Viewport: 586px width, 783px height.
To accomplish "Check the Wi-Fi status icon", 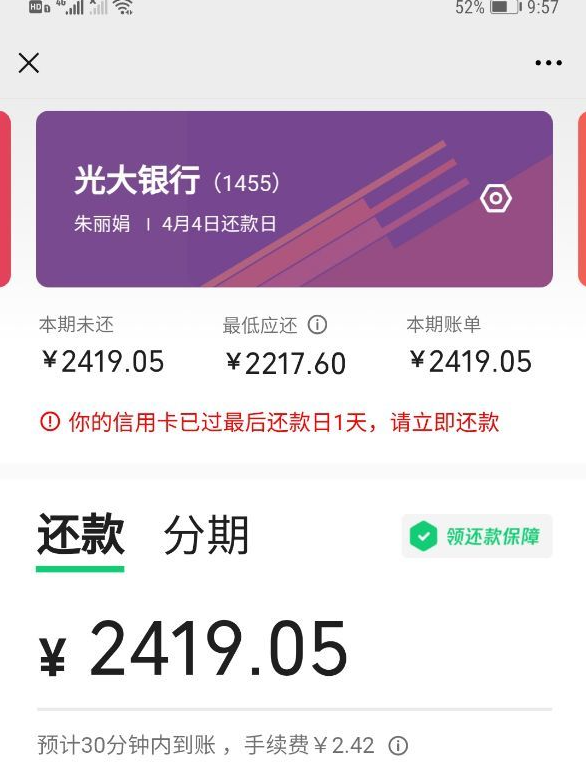I will click(123, 7).
